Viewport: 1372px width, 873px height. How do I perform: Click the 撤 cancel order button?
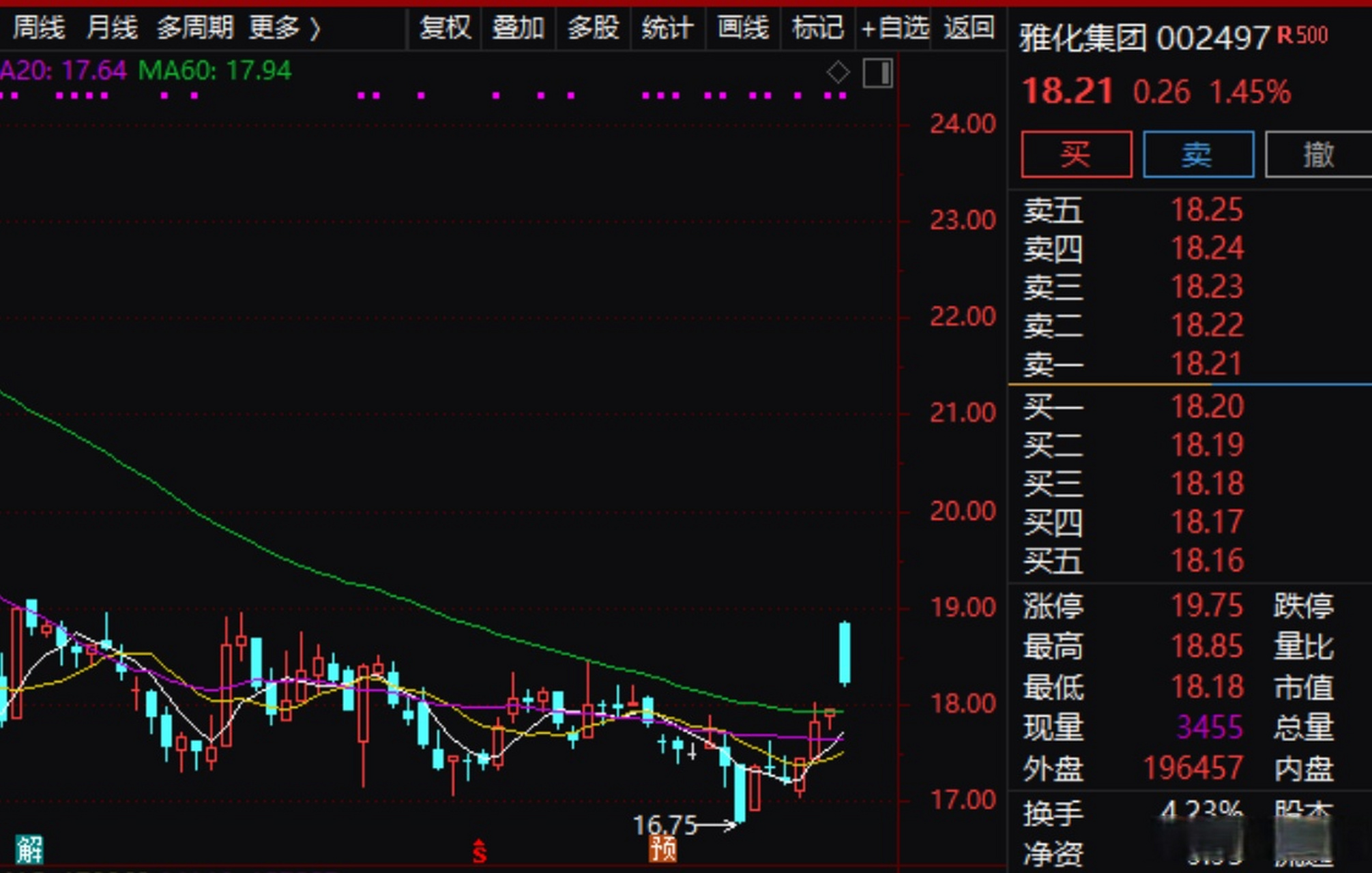click(x=1318, y=154)
